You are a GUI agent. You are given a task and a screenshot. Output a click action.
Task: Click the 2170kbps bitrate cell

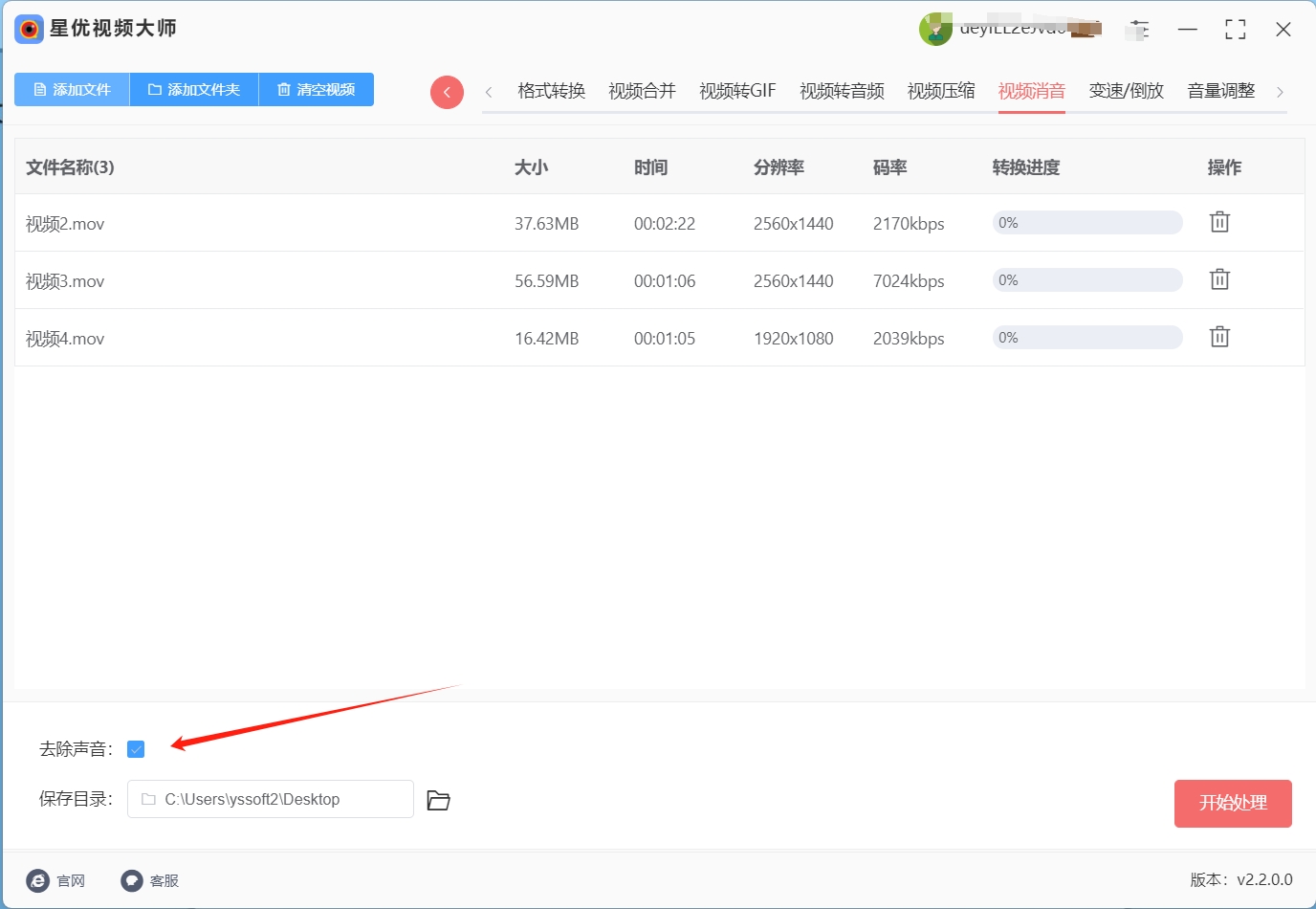point(909,224)
